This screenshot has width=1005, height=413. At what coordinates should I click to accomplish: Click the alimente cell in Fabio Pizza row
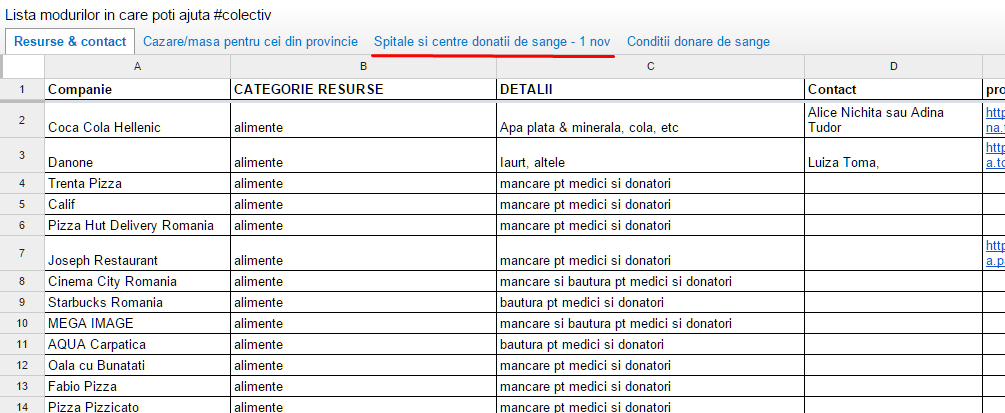coord(363,386)
